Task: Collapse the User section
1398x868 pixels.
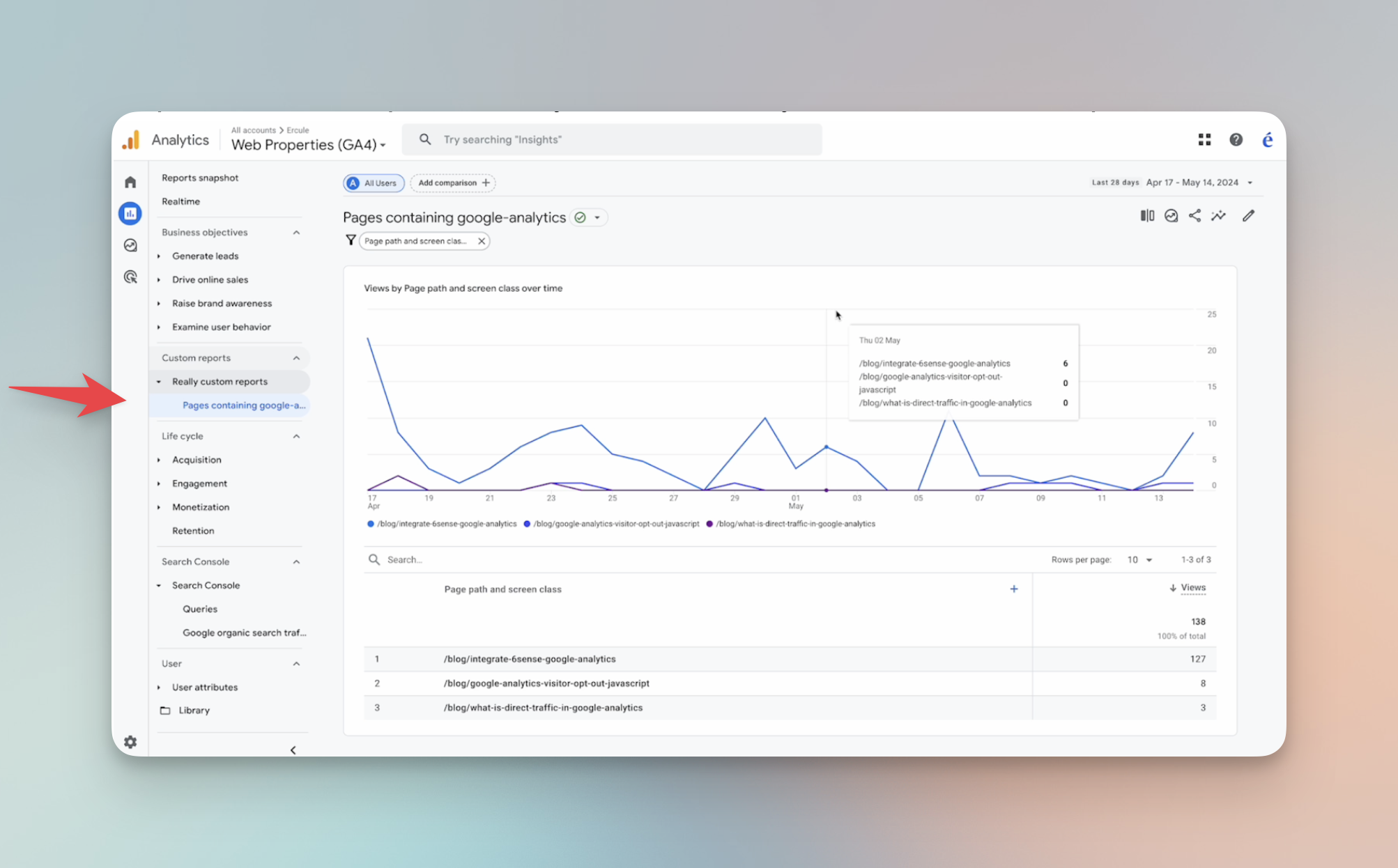Action: [297, 664]
